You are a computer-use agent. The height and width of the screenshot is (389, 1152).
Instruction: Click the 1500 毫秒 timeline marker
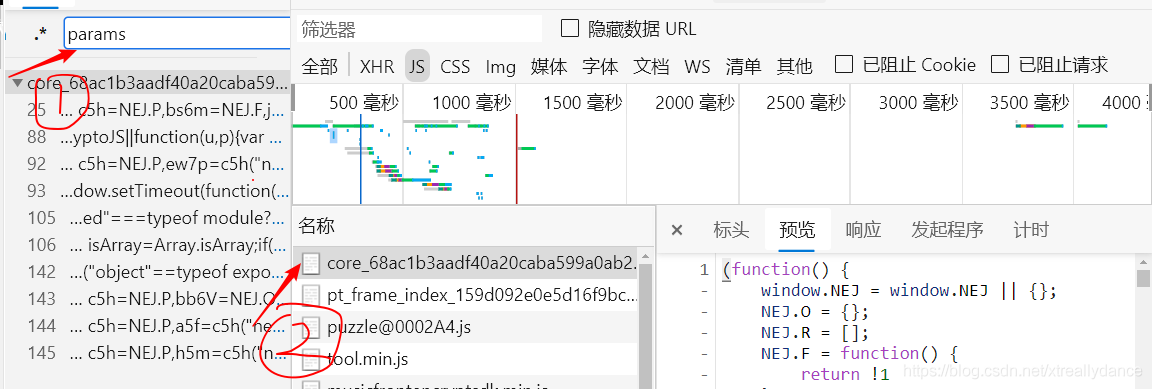(x=583, y=102)
